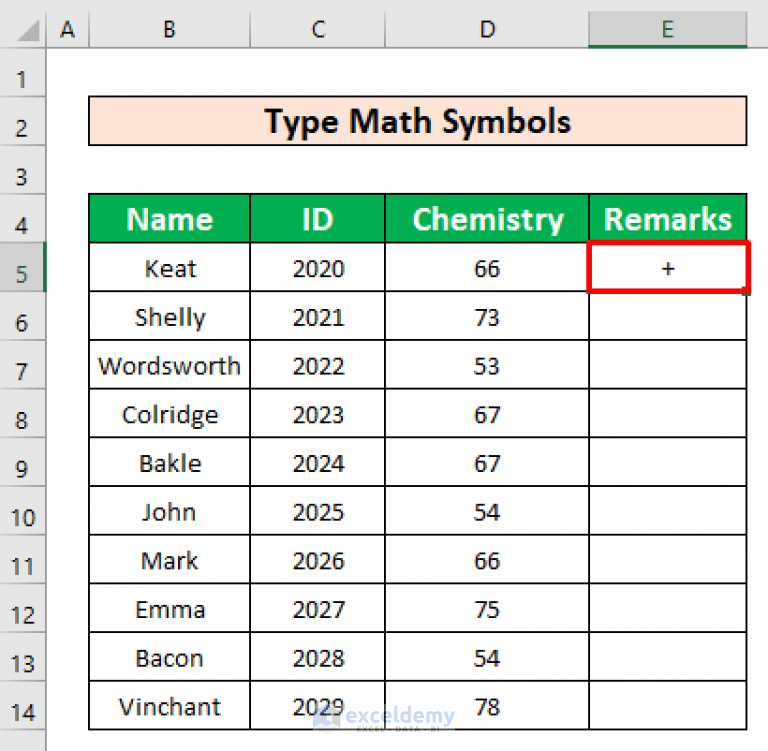Click the ID cell '2029'
Viewport: 768px width, 751px height.
[x=318, y=705]
